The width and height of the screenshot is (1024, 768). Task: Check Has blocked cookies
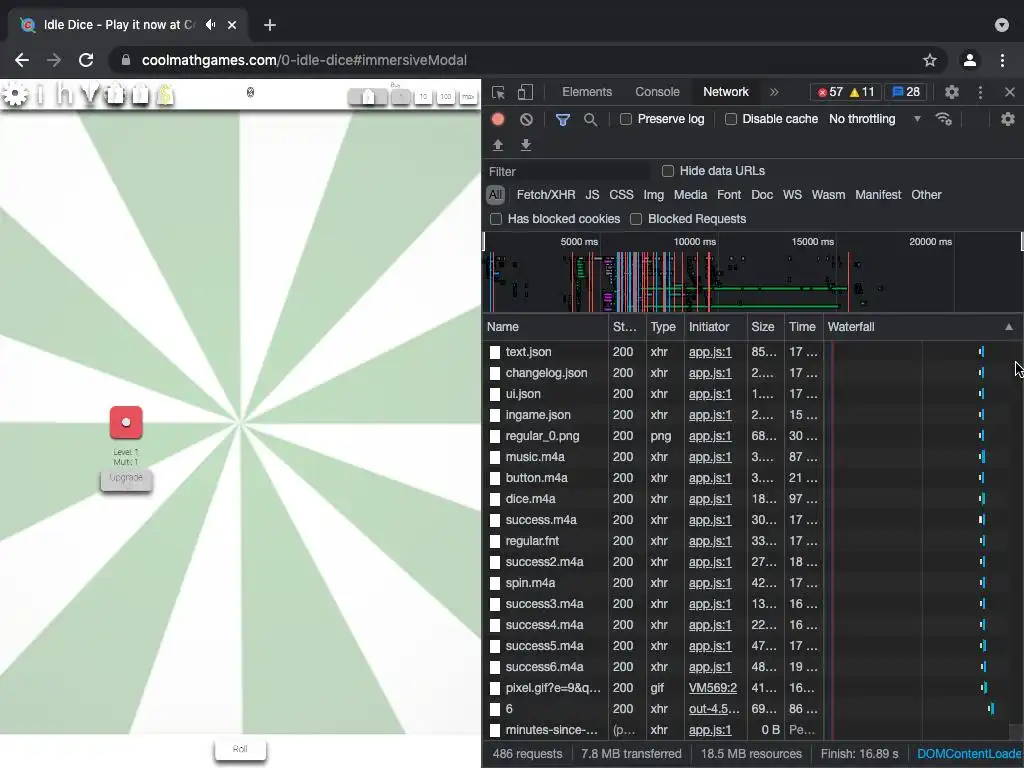coord(496,219)
